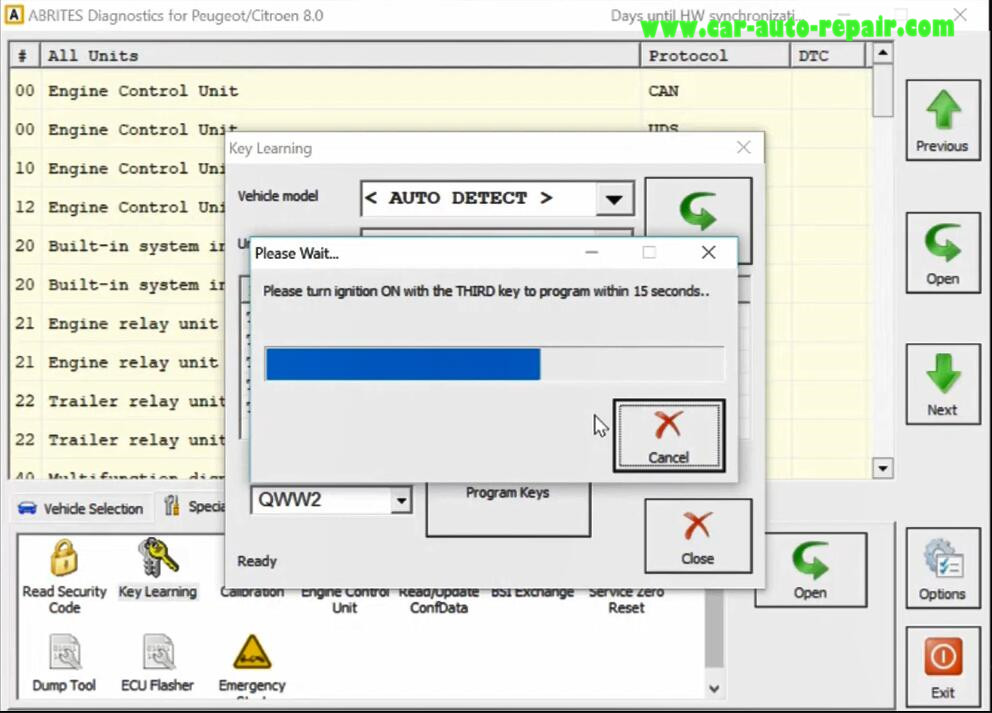Switch to the Vehicle Selection tab

pos(80,508)
